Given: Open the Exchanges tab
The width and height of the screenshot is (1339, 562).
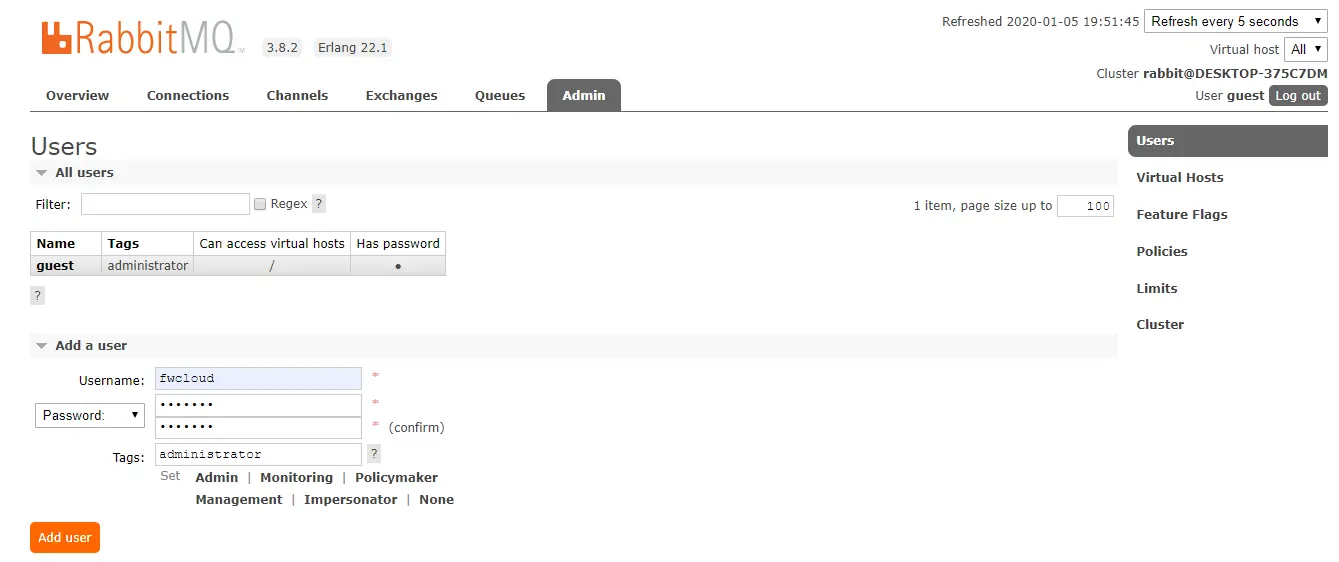Looking at the screenshot, I should click(x=401, y=96).
